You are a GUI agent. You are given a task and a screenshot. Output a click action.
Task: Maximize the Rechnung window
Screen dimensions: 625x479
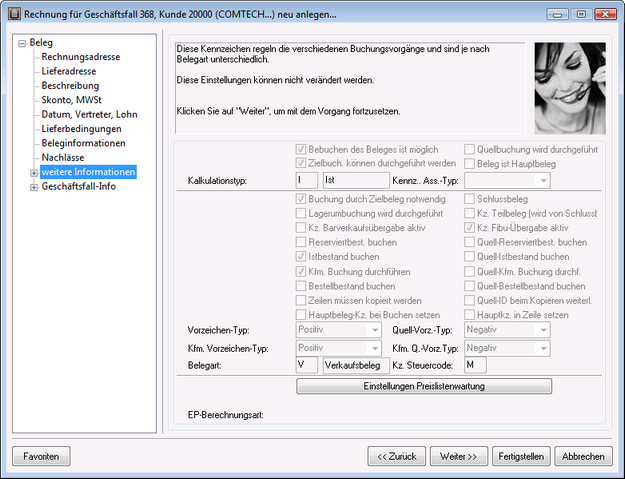tap(581, 14)
